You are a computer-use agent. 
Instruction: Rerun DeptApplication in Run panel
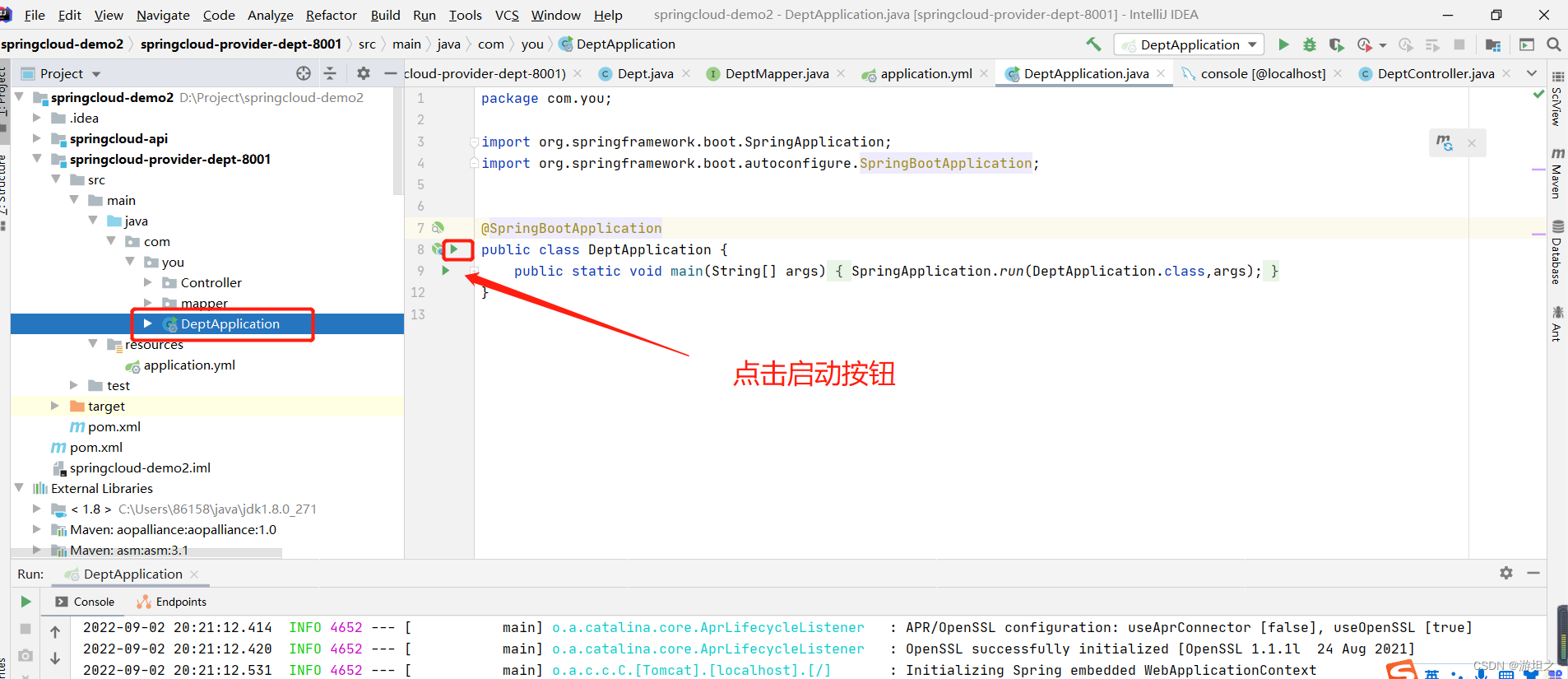click(26, 602)
